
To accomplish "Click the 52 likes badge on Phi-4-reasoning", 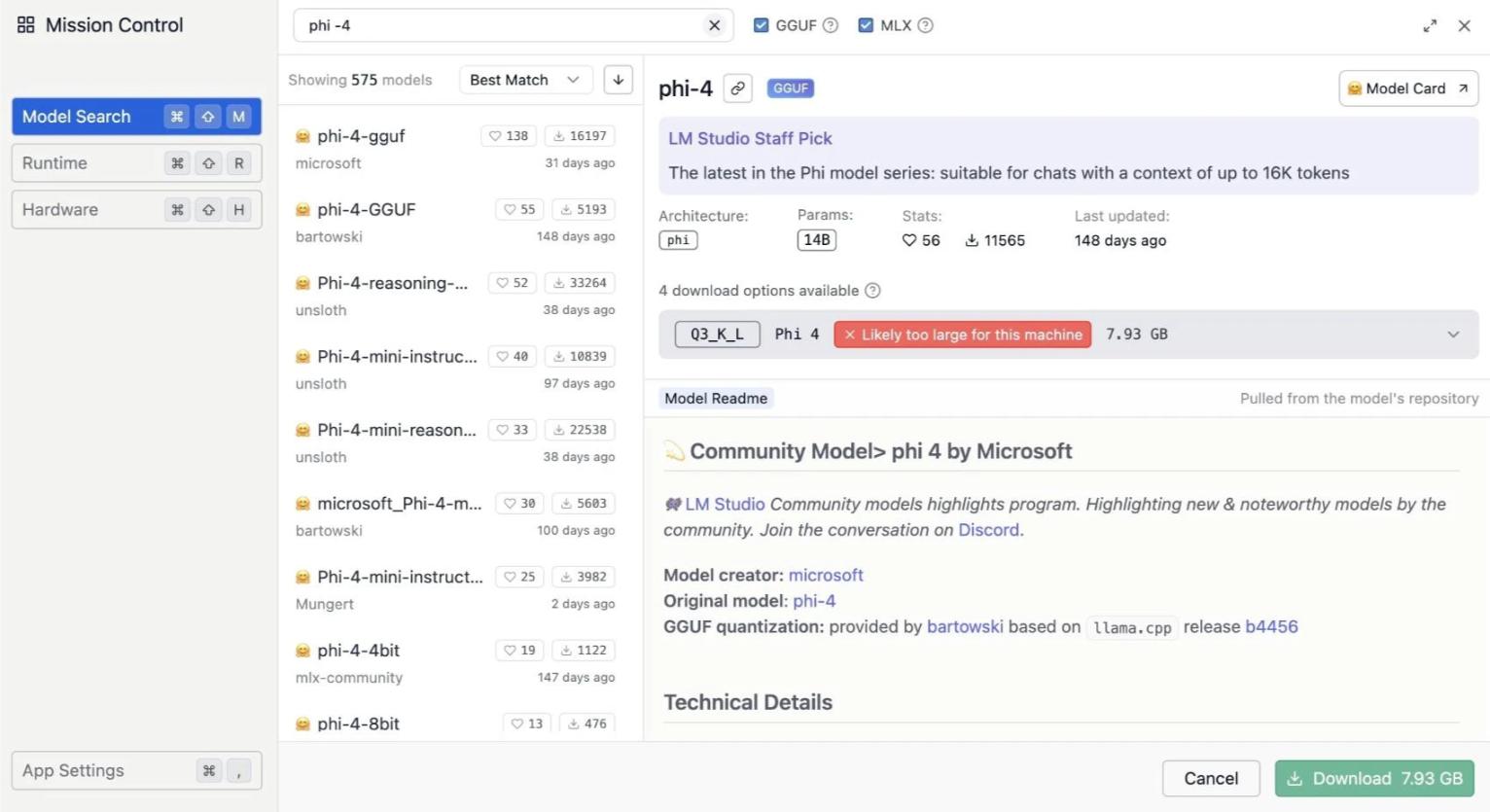I will click(513, 283).
